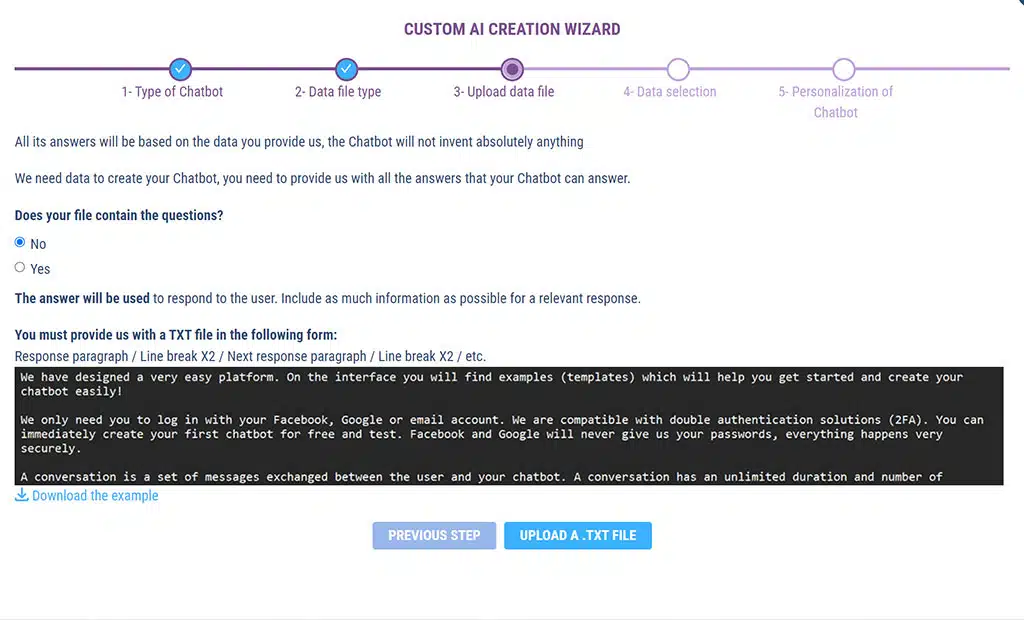The image size is (1024, 620).
Task: Go to "1- Type of Chatbot" step label
Action: pyautogui.click(x=172, y=92)
